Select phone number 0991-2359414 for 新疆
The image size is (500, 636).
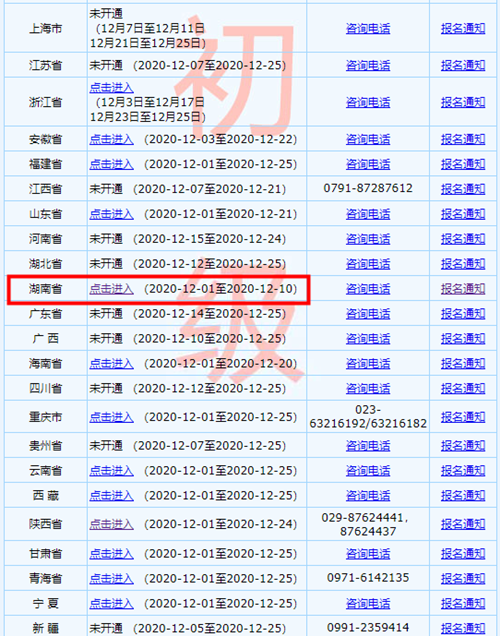pyautogui.click(x=368, y=627)
